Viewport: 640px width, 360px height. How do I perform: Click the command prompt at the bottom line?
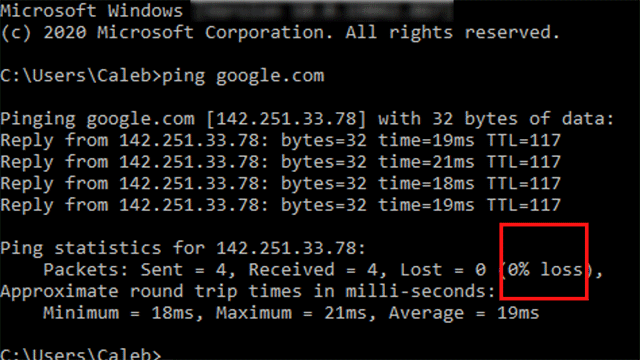(x=81, y=354)
